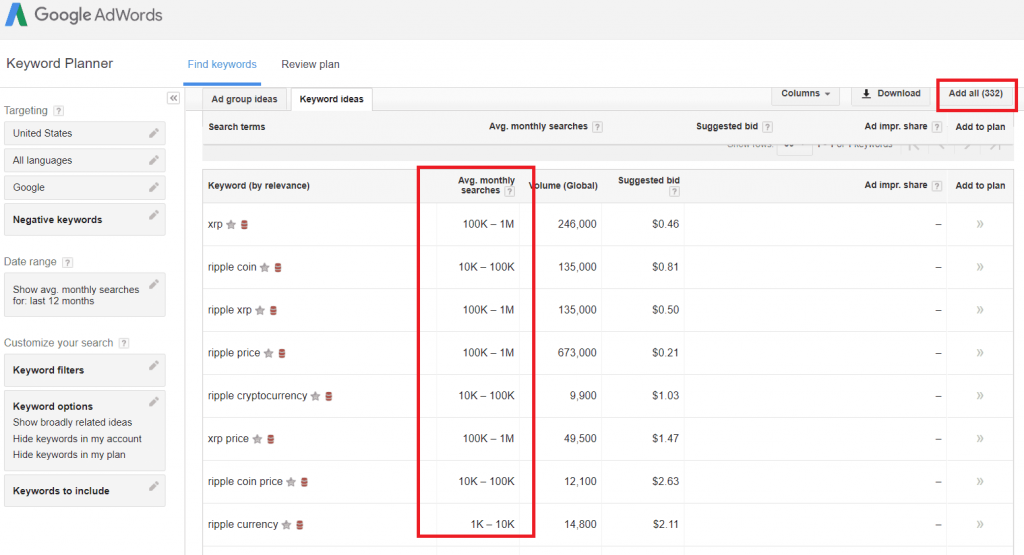Edit Google network targeting pencil
The image size is (1024, 555).
pyautogui.click(x=153, y=187)
